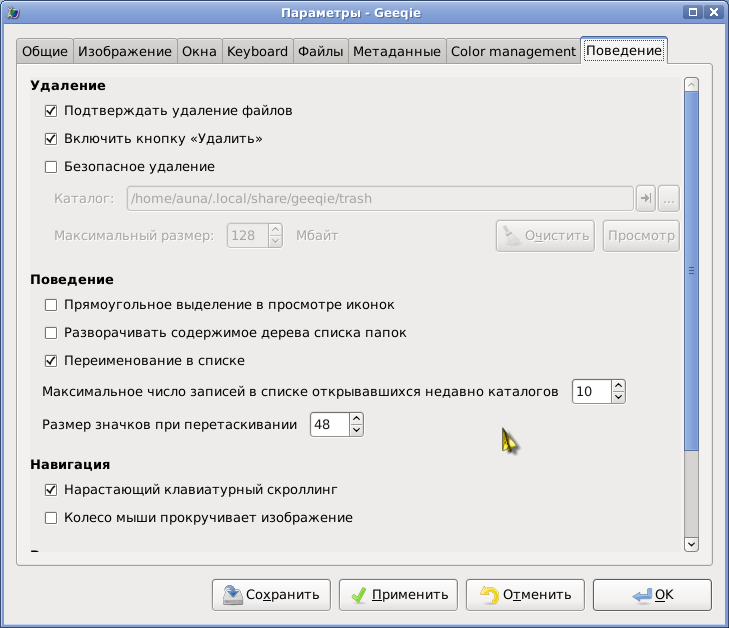Viewport: 729px width, 628px height.
Task: Decrease recent folders list count stepper
Action: (618, 397)
